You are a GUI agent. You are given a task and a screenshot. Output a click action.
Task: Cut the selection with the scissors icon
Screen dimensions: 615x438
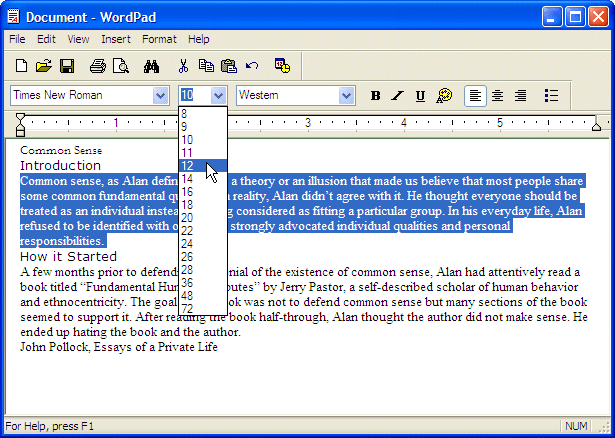183,66
